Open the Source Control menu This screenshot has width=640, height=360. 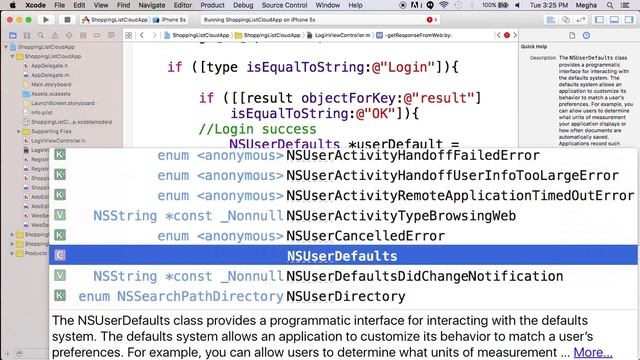(x=284, y=5)
